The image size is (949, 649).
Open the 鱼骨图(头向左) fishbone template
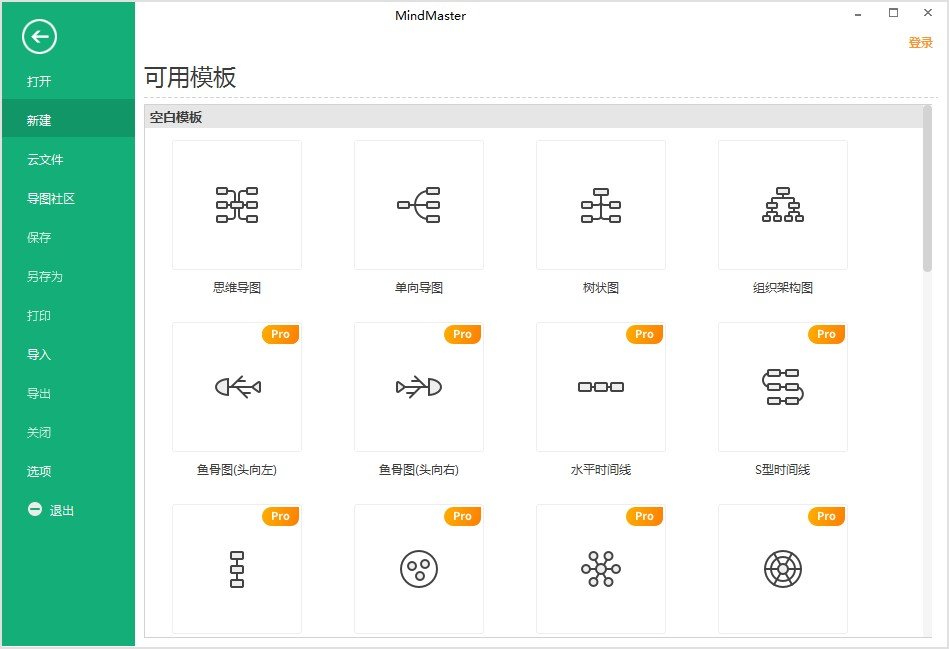(237, 387)
